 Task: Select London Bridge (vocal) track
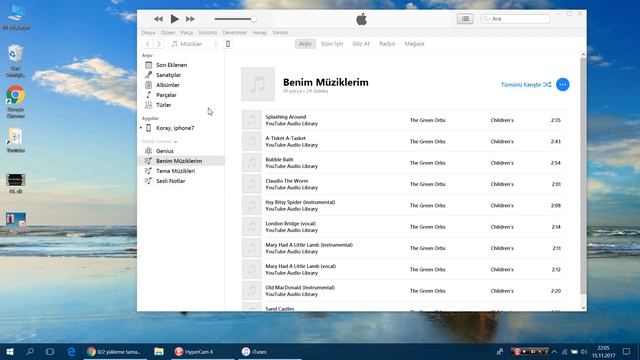[404, 227]
